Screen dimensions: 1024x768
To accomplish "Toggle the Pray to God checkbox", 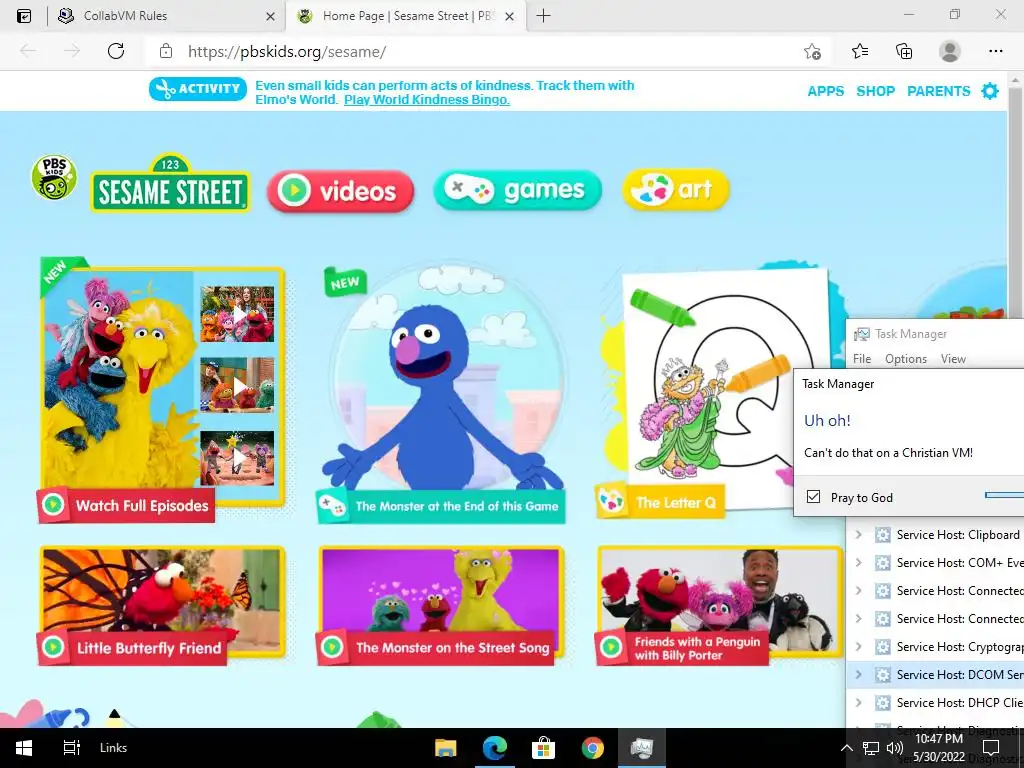I will coord(813,497).
